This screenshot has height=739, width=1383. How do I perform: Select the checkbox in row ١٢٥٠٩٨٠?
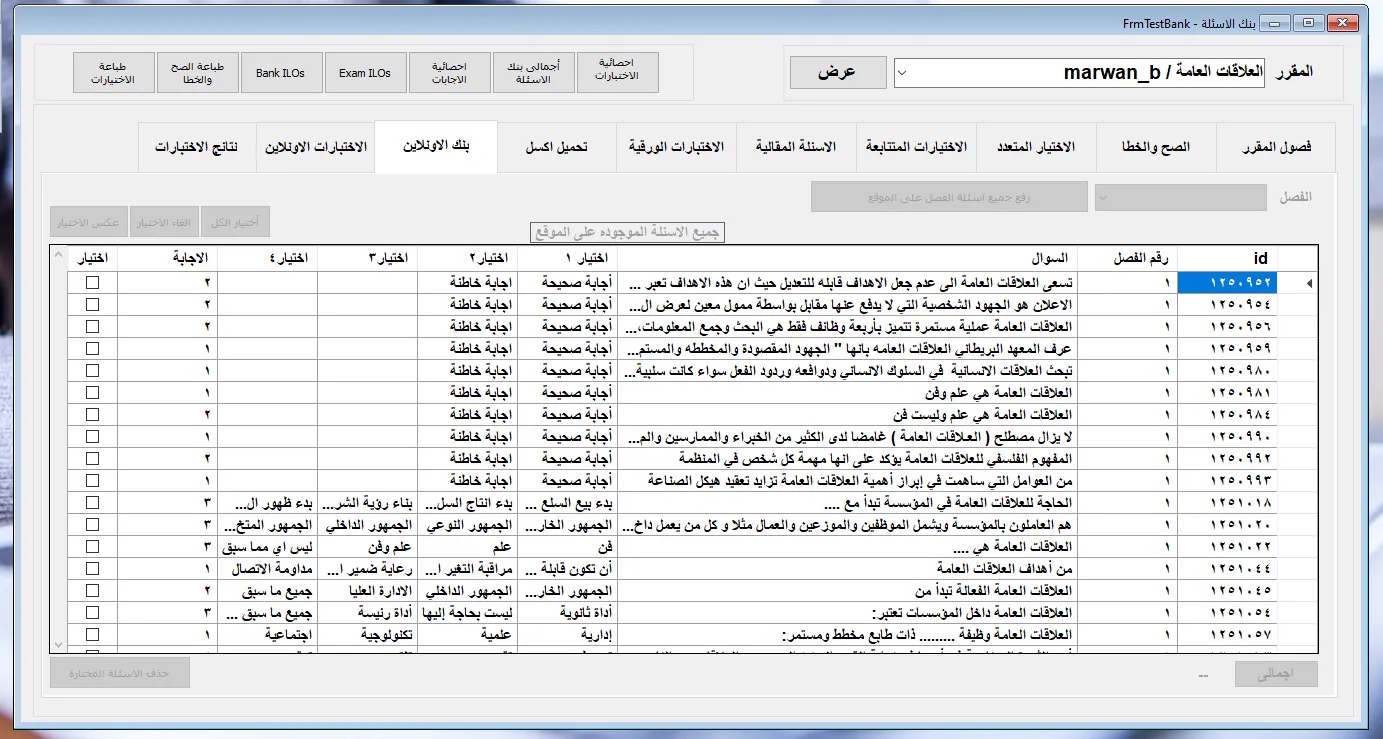tap(93, 371)
